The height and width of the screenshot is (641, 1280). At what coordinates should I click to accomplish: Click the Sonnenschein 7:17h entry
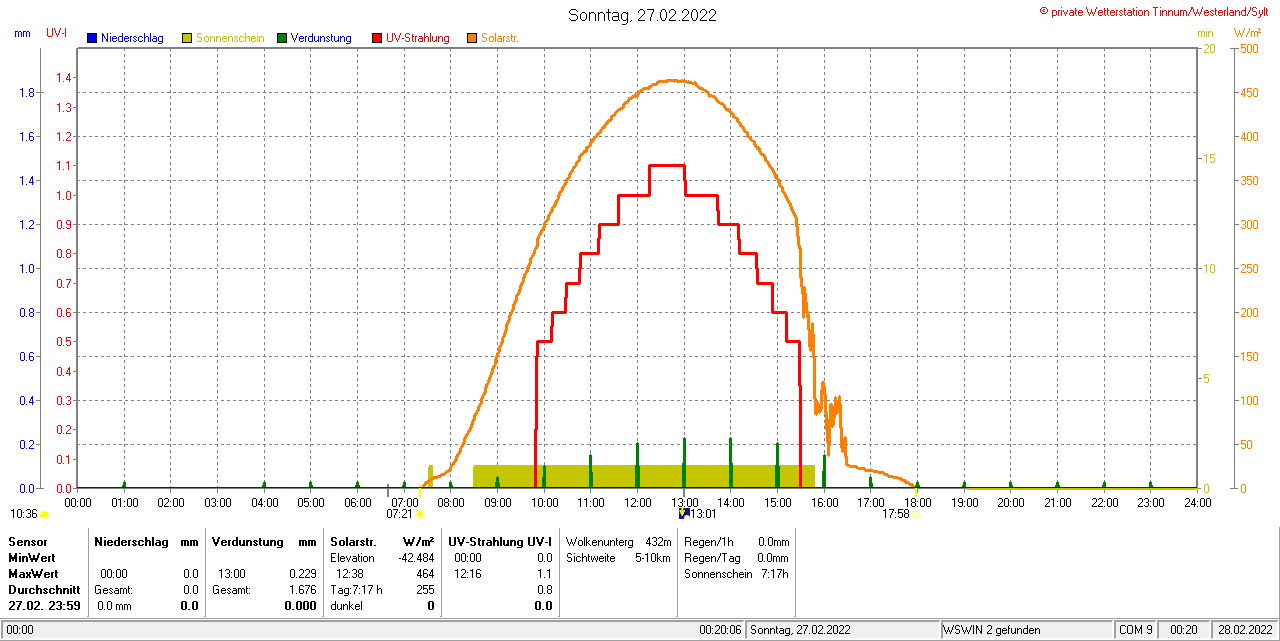[x=736, y=574]
